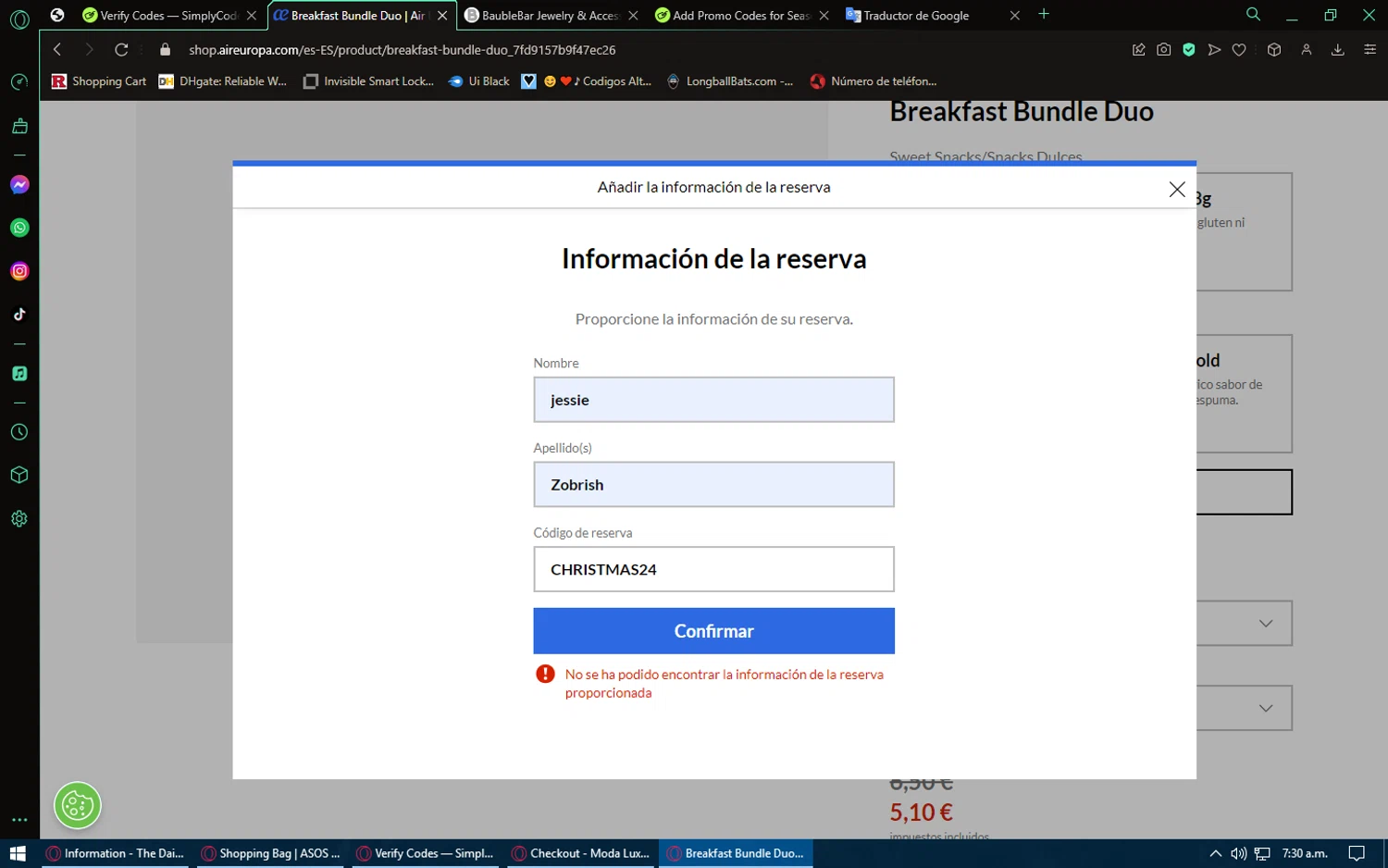Reload the current page
The width and height of the screenshot is (1388, 868).
(x=121, y=50)
